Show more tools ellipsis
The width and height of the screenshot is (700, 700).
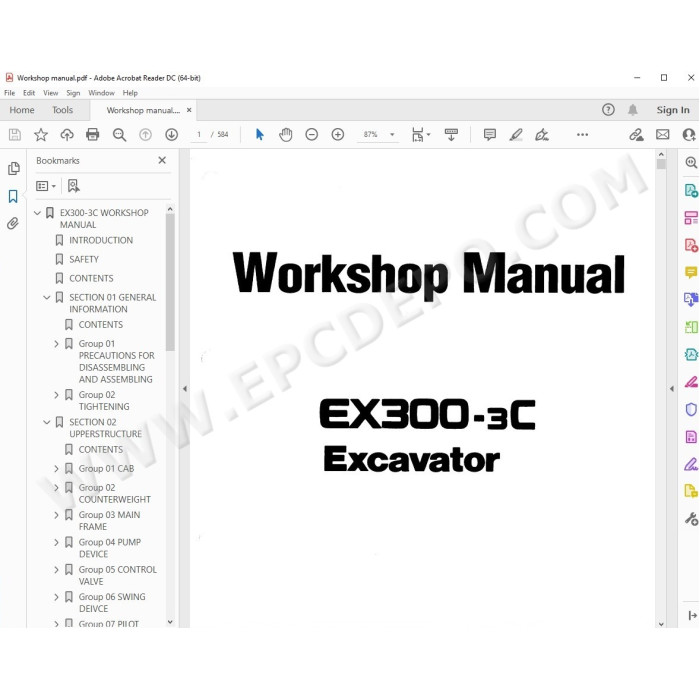pos(582,134)
